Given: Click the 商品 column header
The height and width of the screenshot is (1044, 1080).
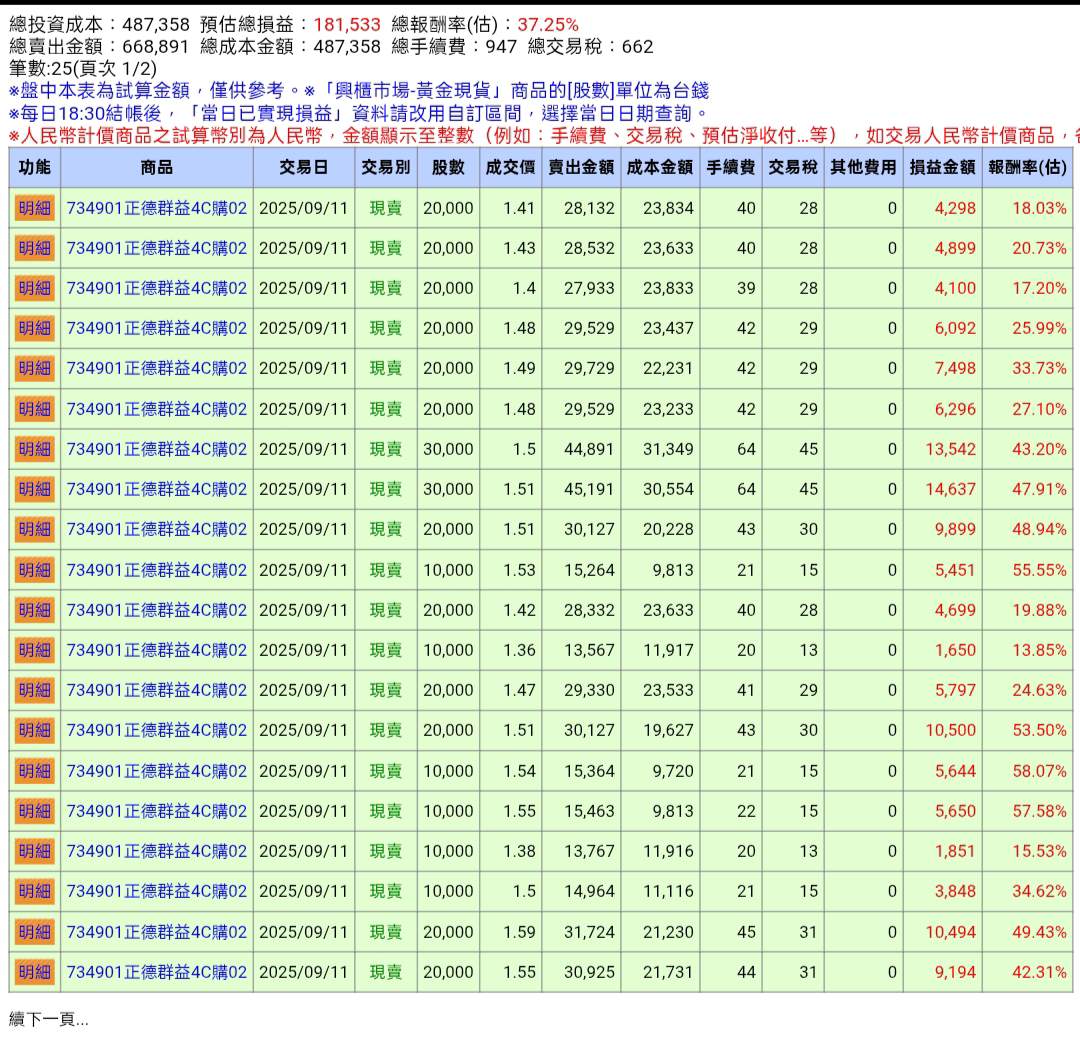Looking at the screenshot, I should (x=156, y=167).
